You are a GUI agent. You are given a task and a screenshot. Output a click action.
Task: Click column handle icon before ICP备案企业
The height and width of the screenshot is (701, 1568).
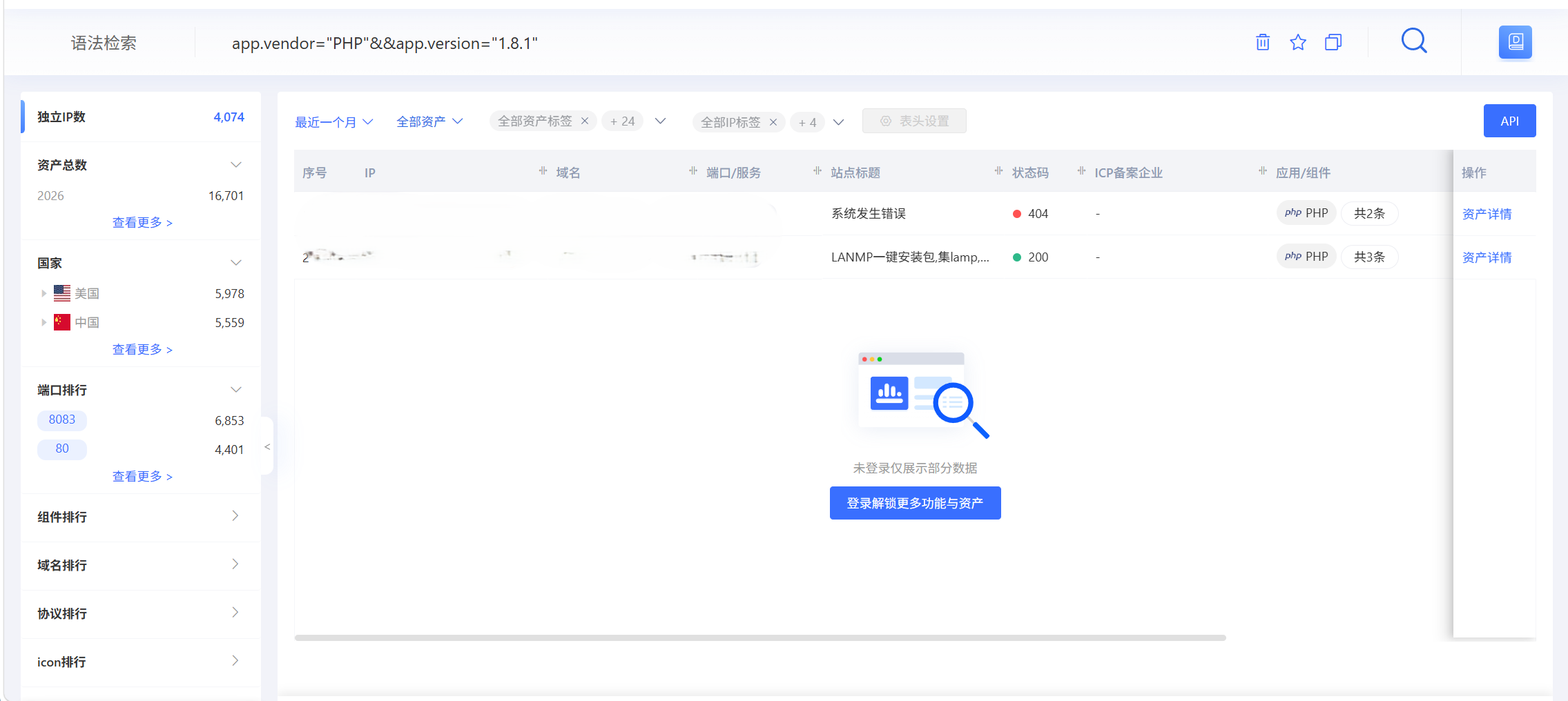(1081, 171)
